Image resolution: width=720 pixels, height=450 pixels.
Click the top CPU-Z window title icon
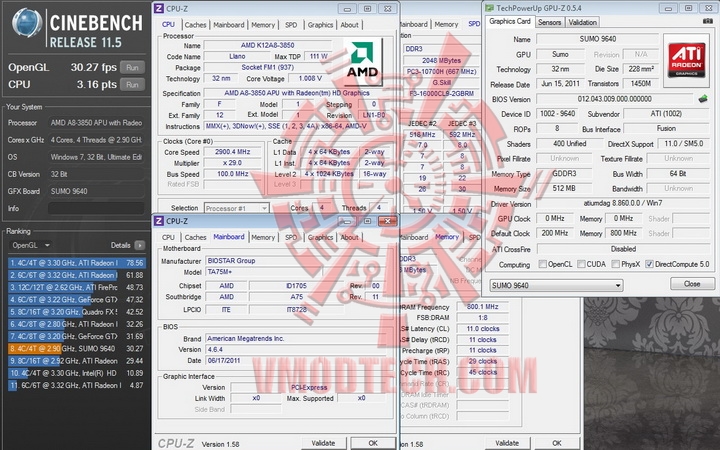(159, 8)
